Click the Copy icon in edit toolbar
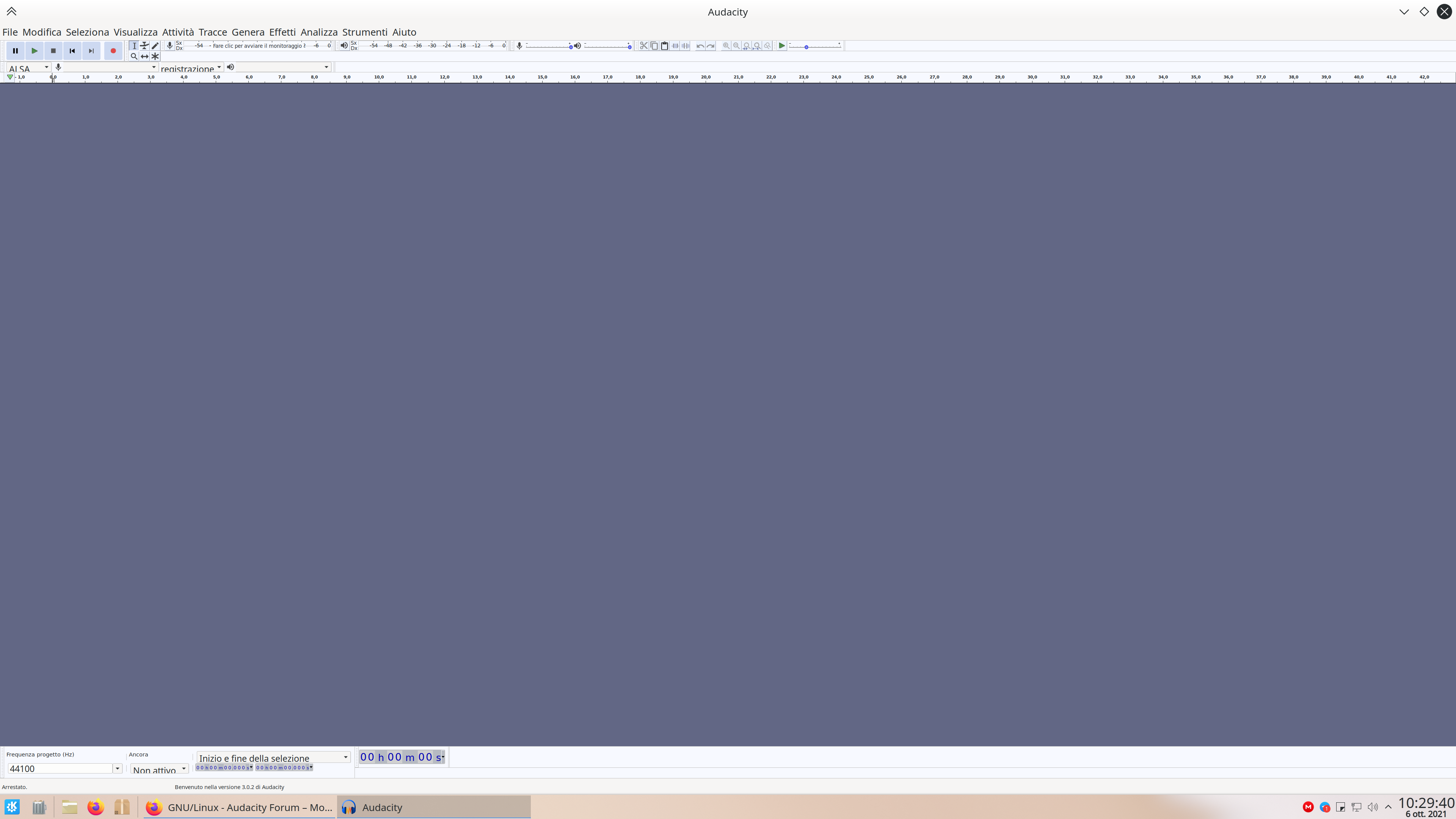1456x819 pixels. [654, 46]
